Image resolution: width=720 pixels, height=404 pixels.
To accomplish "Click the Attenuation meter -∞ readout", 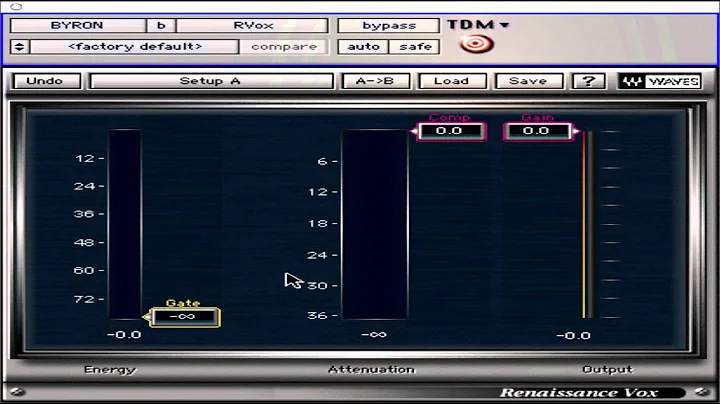I will (374, 335).
